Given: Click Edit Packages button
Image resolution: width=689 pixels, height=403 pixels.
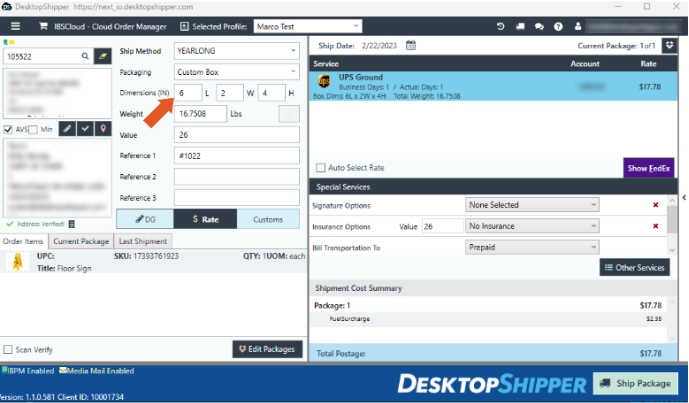Looking at the screenshot, I should [x=267, y=349].
